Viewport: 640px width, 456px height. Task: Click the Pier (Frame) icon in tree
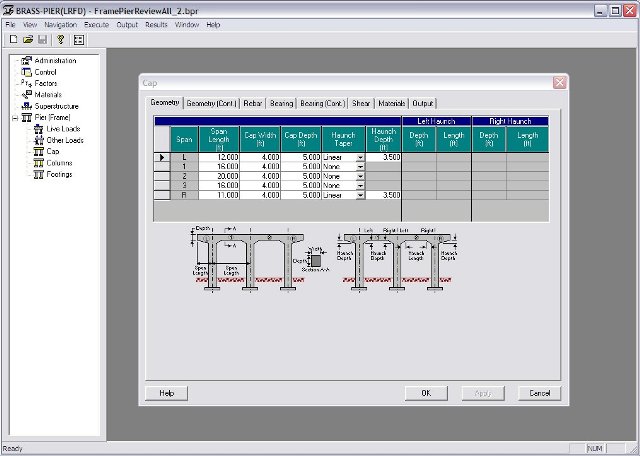point(27,118)
